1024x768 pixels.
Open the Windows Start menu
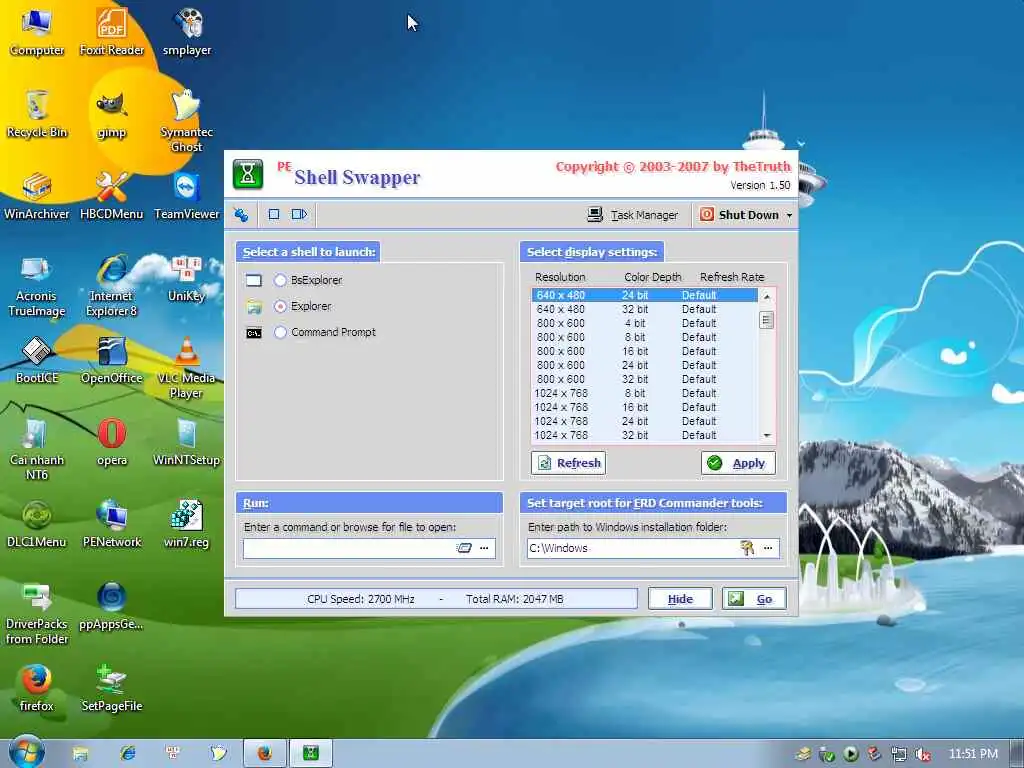(x=27, y=752)
